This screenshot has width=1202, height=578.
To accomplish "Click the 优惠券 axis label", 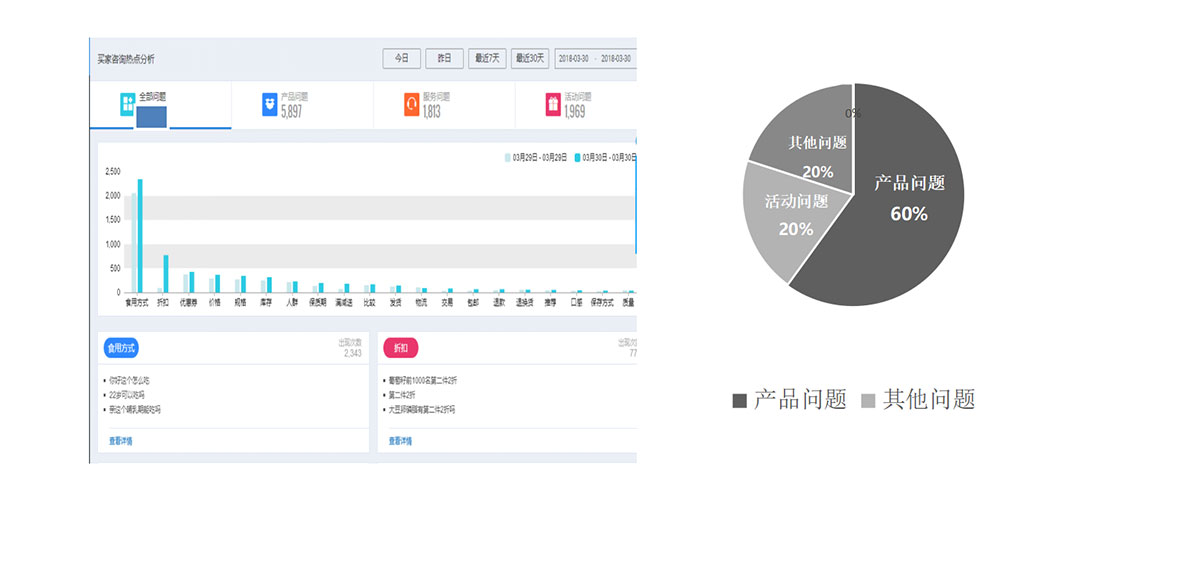I will pos(188,301).
